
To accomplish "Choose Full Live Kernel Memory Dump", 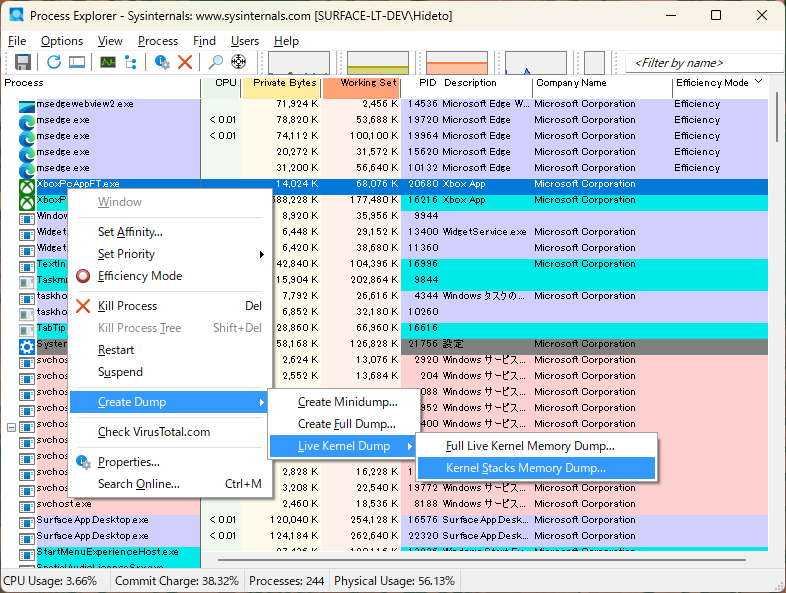I will 536,446.
